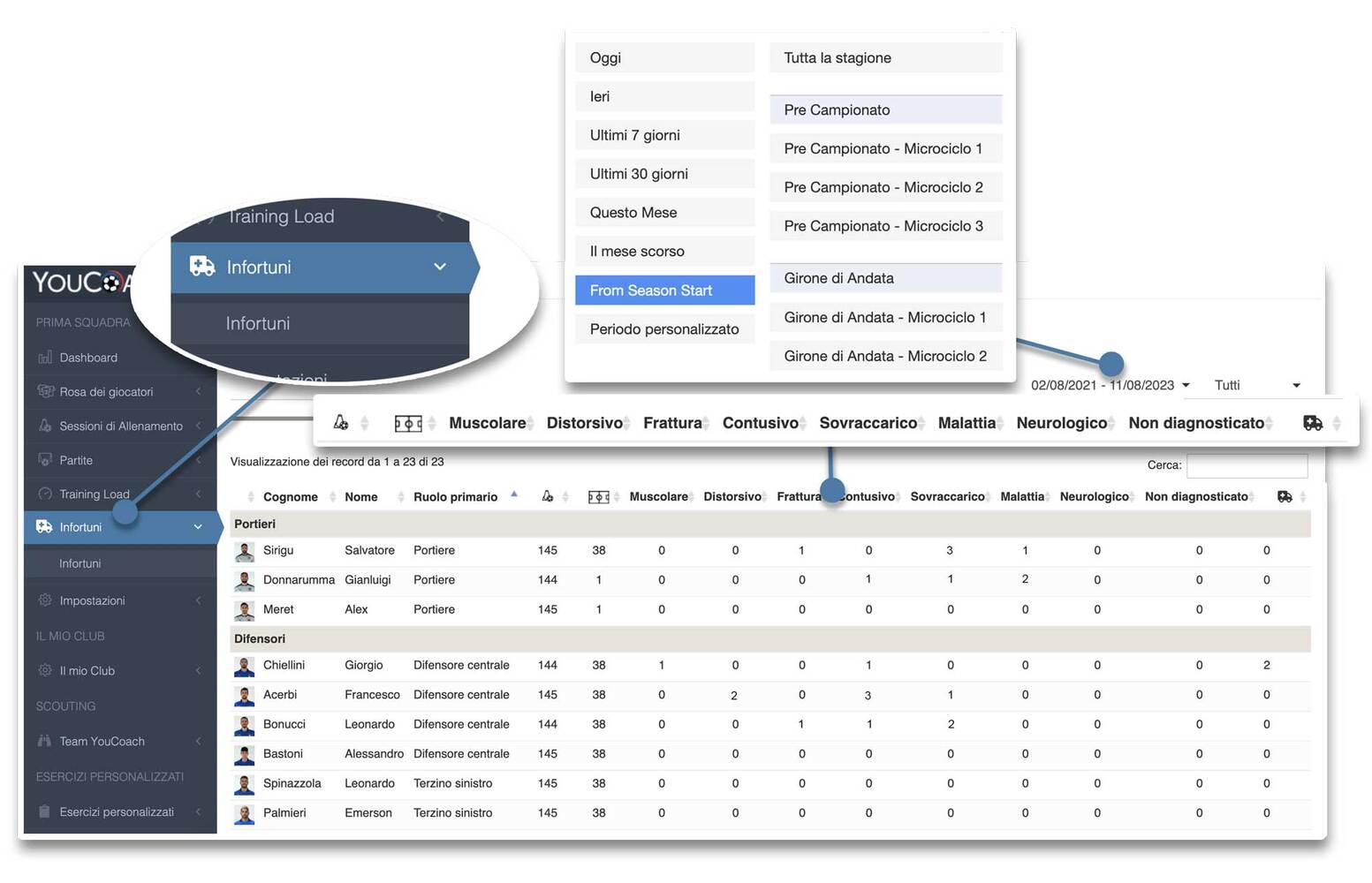This screenshot has width=1372, height=883.
Task: Click the Rosa dei giocatori squad icon
Action: 45,391
